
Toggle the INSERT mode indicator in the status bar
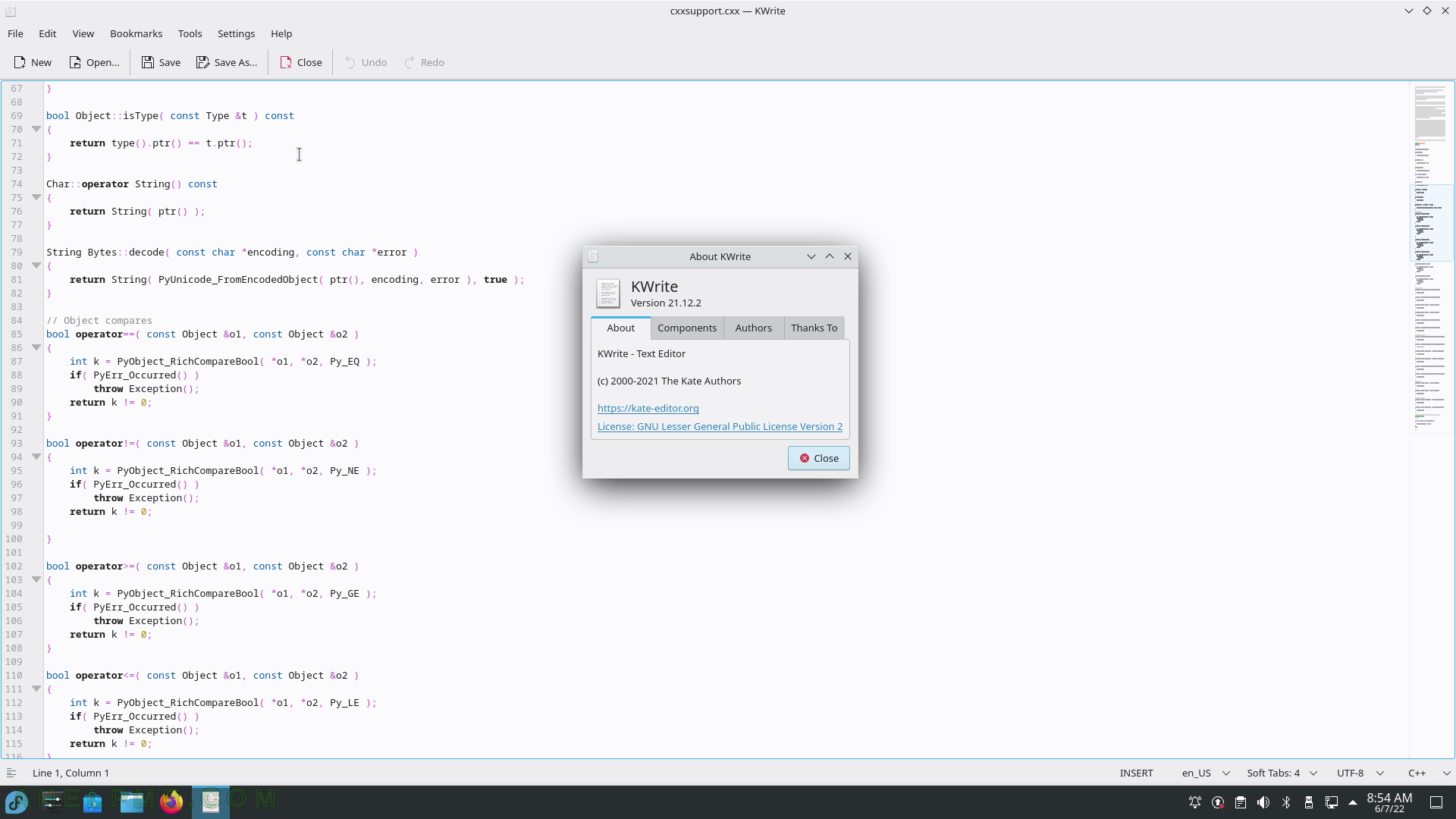[1136, 773]
